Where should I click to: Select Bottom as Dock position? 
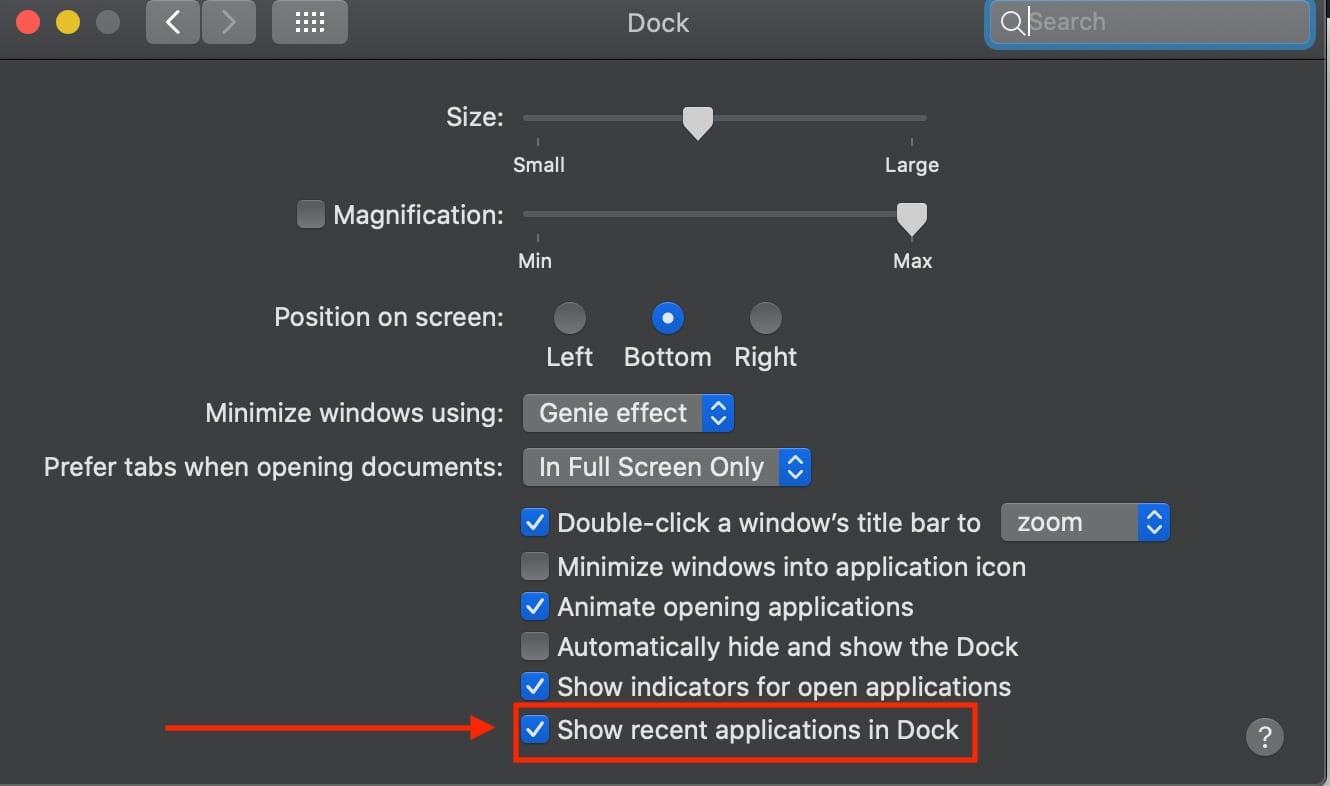667,316
